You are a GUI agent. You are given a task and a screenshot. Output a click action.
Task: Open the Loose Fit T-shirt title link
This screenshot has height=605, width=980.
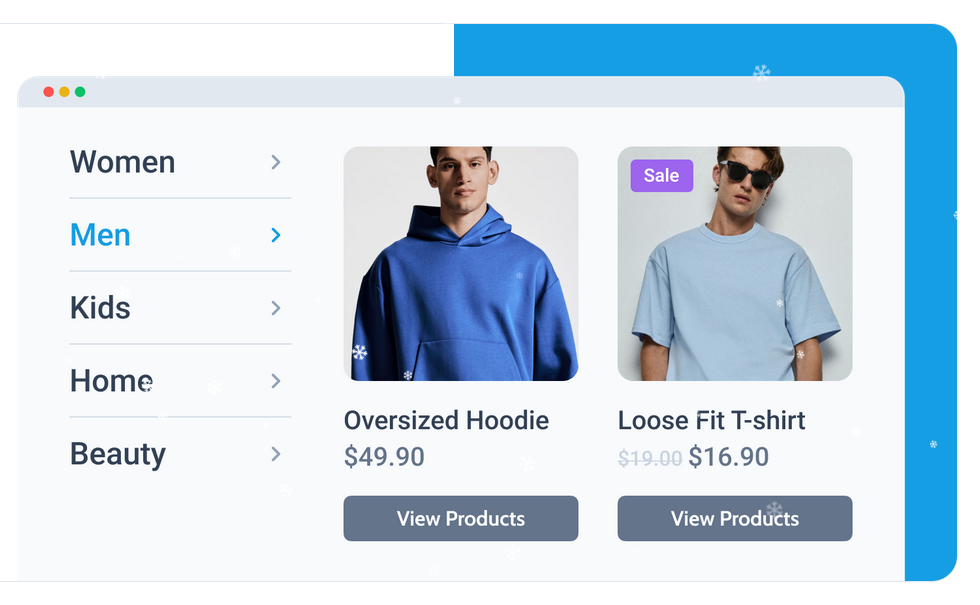coord(711,420)
